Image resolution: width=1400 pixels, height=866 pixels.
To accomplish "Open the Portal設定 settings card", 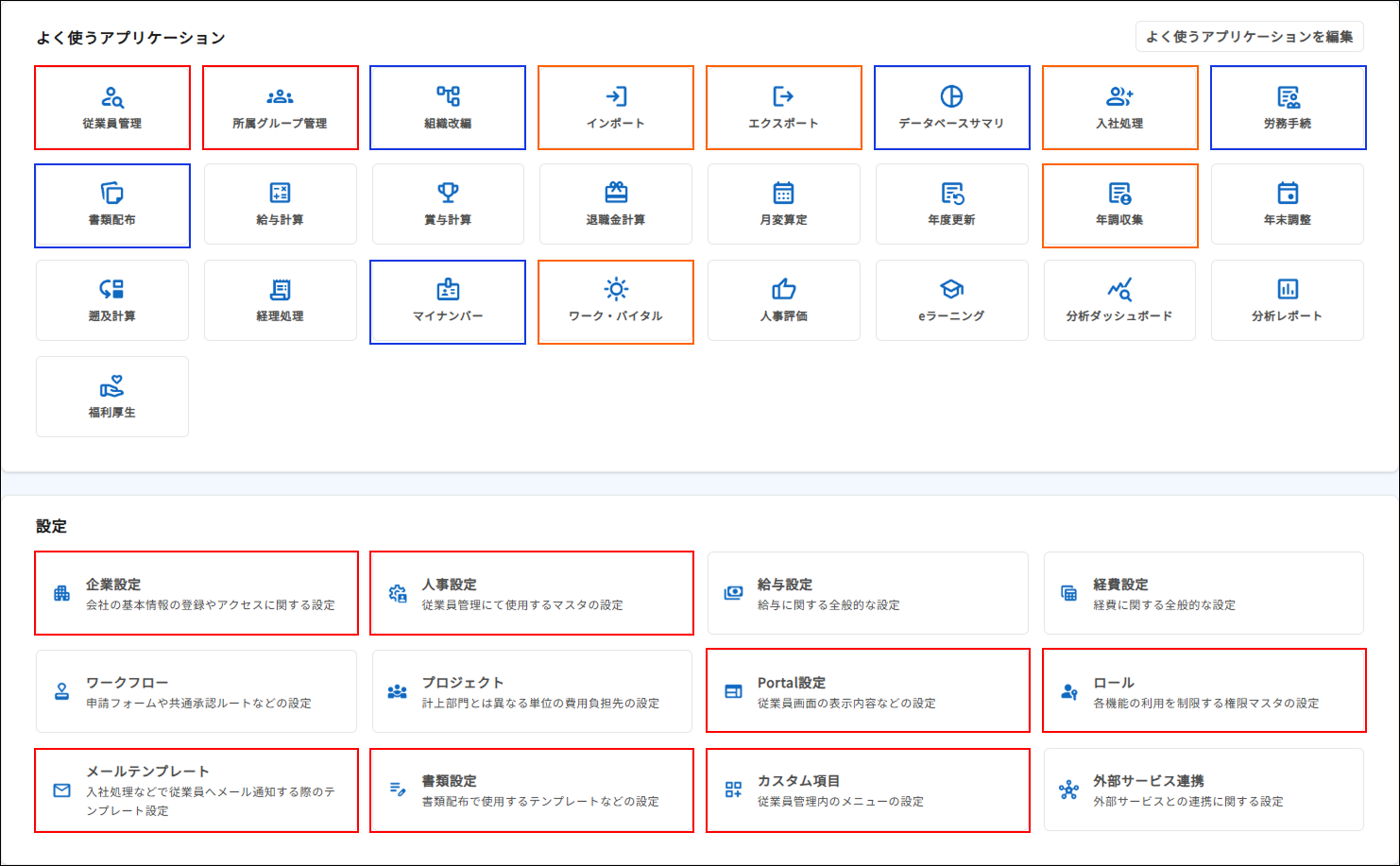I will coord(867,690).
